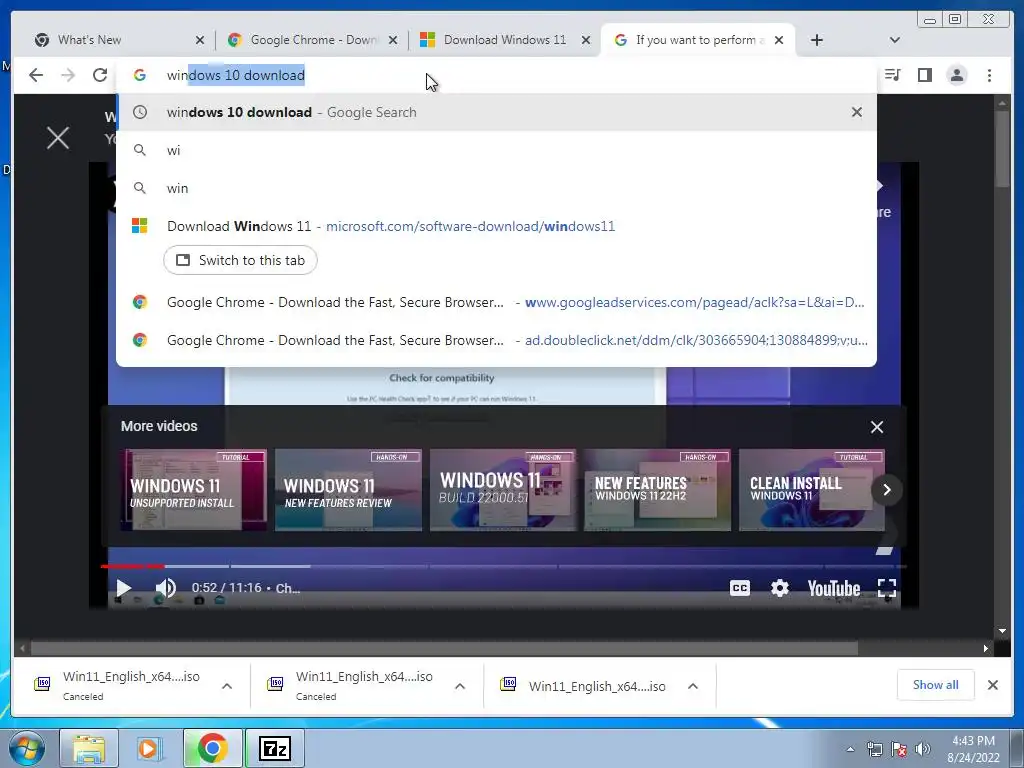Close the Download Windows 11 tab

(586, 40)
